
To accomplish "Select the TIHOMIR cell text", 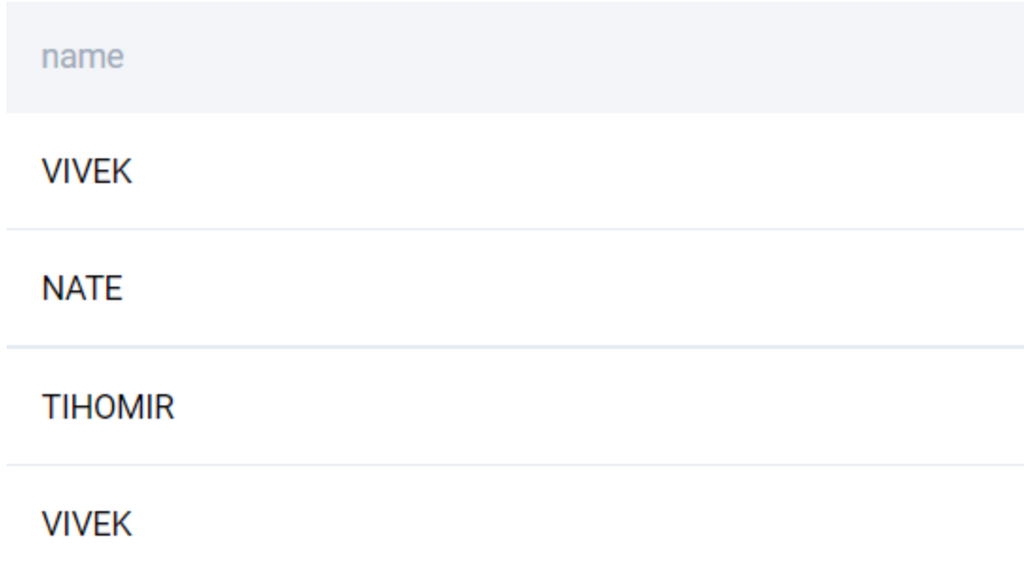I will 108,407.
